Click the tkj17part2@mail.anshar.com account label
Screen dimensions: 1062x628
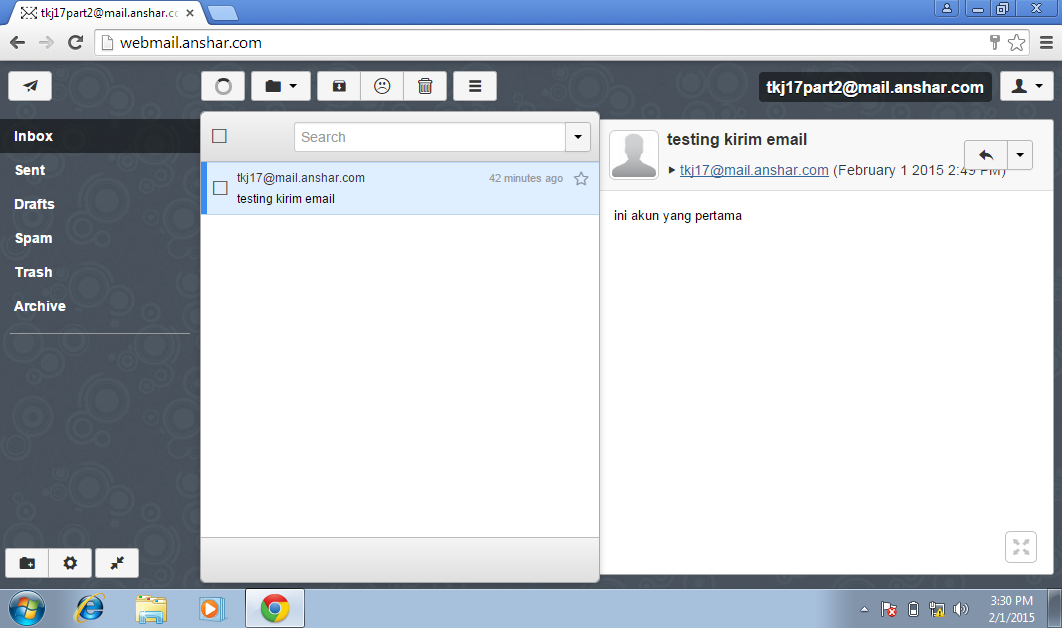pos(874,87)
